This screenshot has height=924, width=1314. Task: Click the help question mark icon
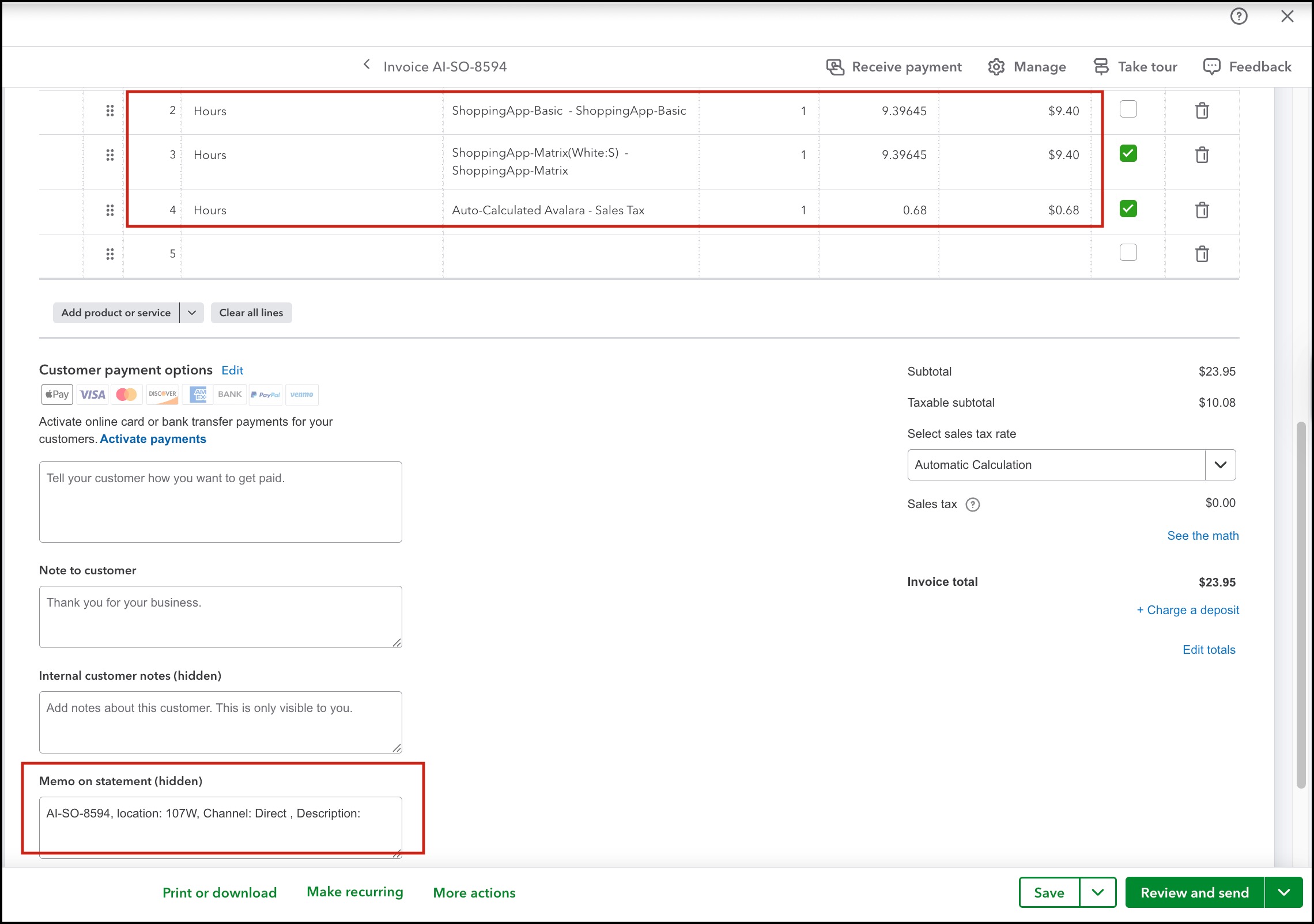coord(1239,16)
